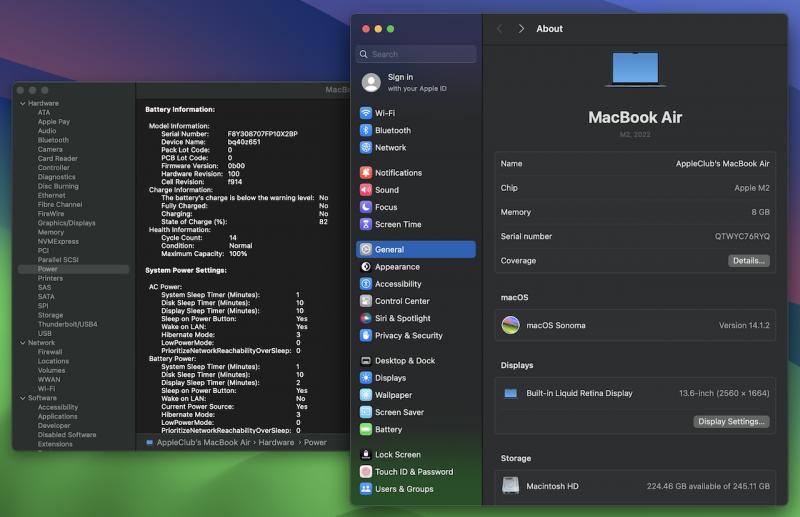This screenshot has width=800, height=517.
Task: Open the Notifications bell icon
Action: [366, 173]
